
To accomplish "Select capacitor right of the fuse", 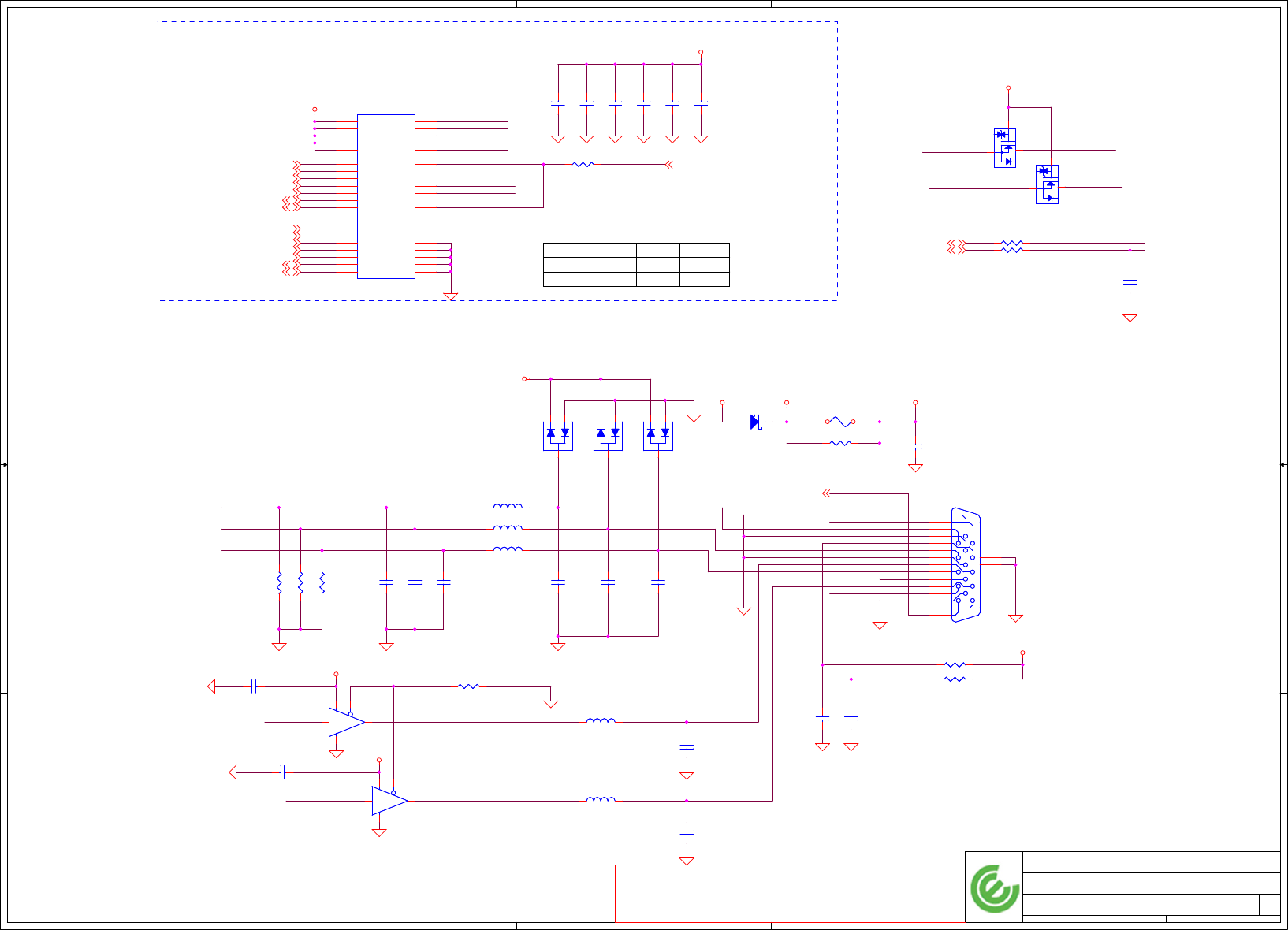I will [915, 447].
